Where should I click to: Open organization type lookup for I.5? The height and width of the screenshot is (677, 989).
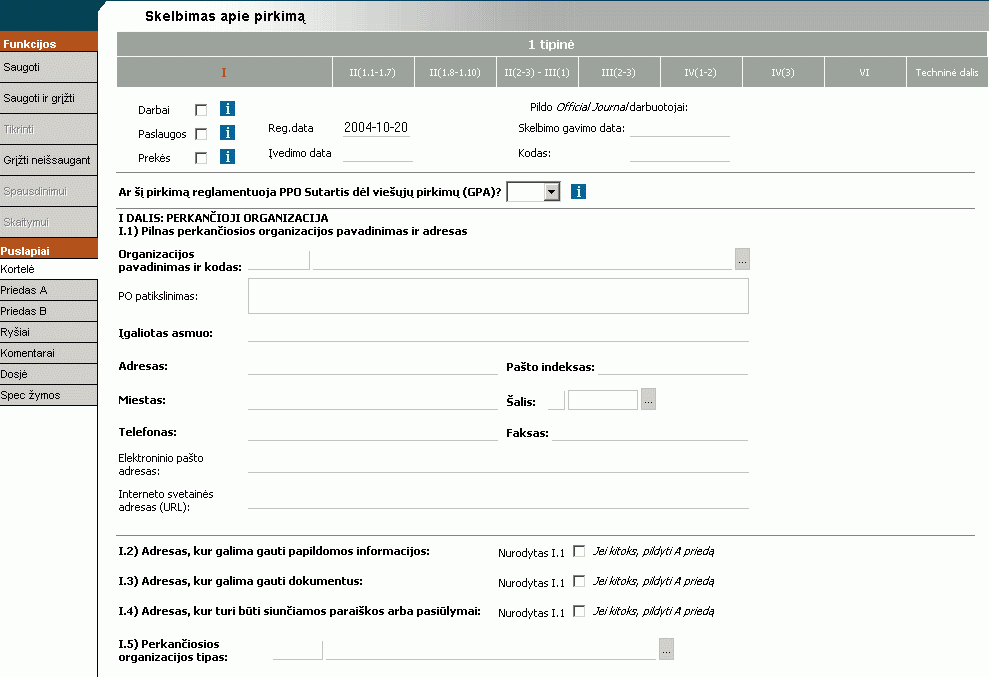pos(666,649)
